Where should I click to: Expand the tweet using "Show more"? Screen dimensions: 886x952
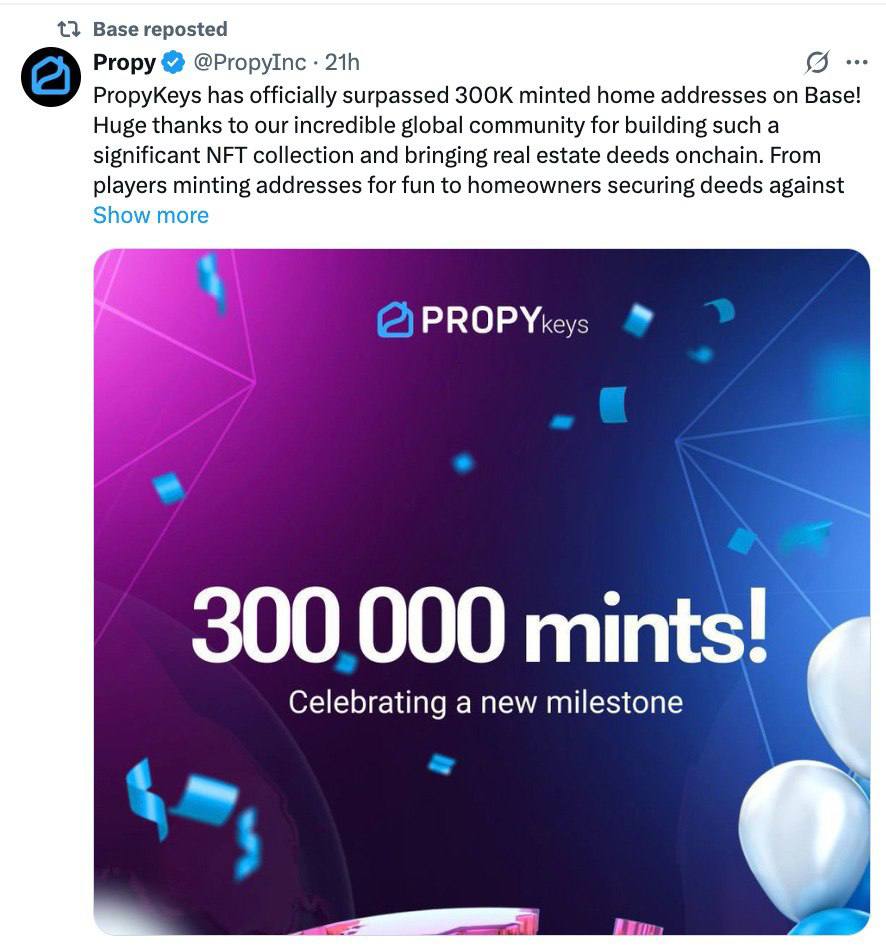point(150,214)
